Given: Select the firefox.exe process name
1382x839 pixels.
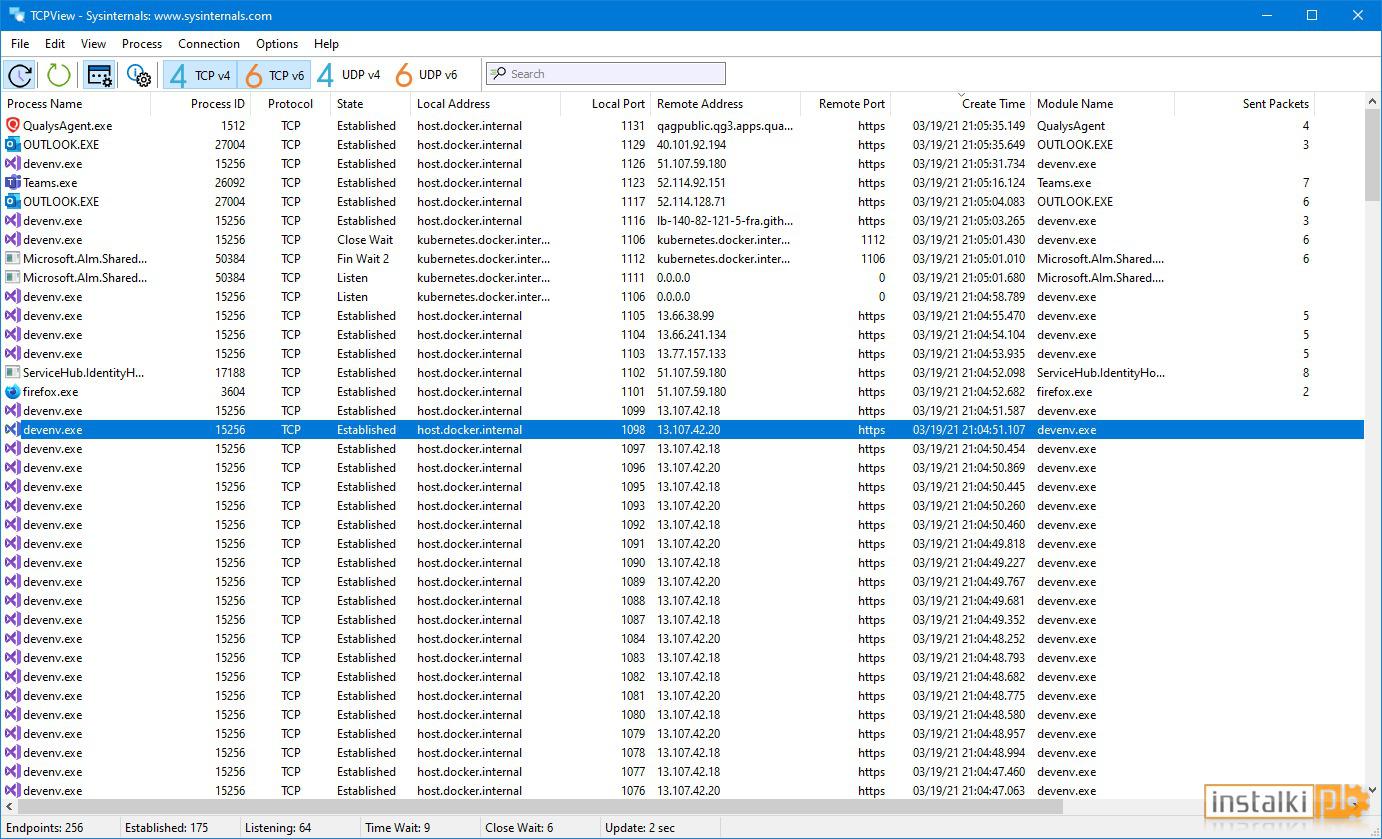Looking at the screenshot, I should [x=50, y=392].
